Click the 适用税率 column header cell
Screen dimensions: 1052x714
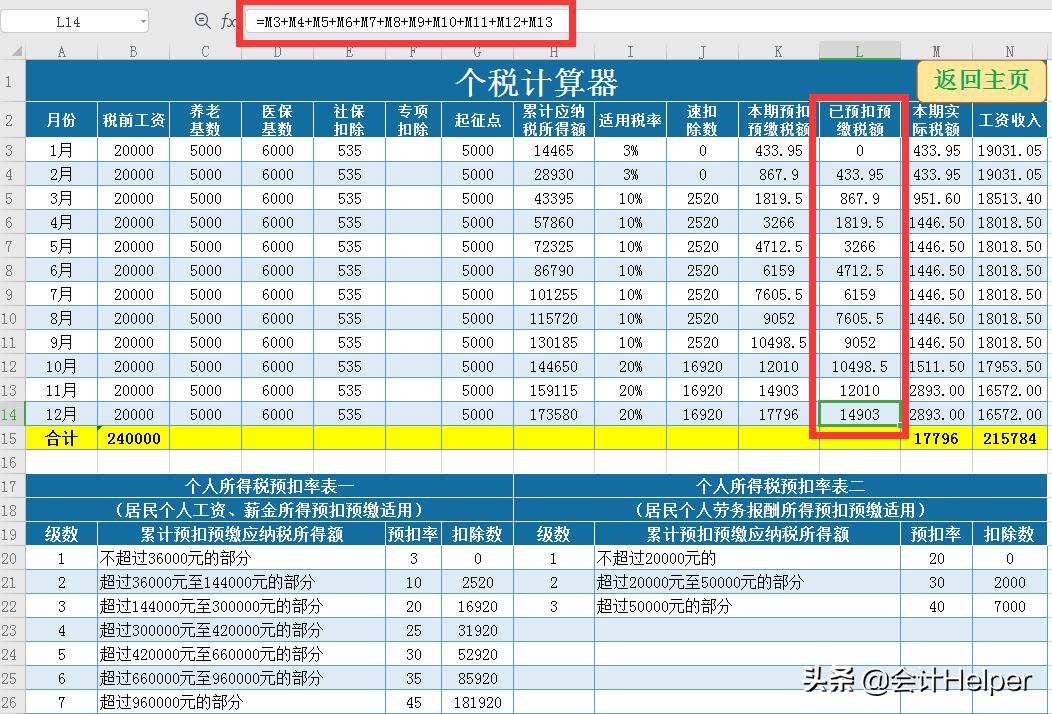[629, 118]
